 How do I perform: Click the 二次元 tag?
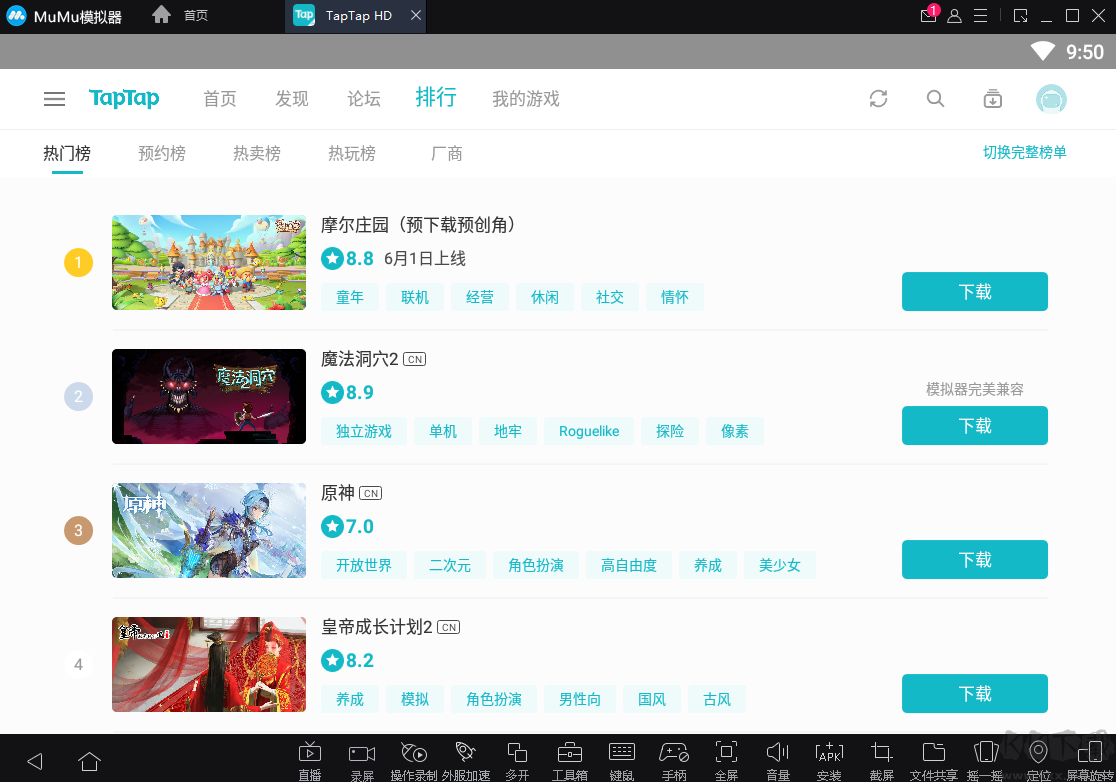click(450, 566)
